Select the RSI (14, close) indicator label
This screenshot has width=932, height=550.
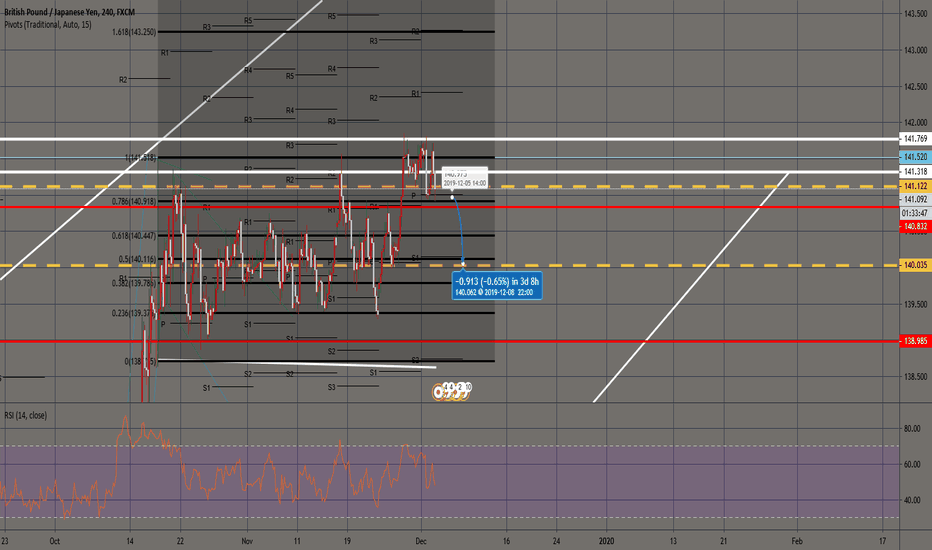26,415
